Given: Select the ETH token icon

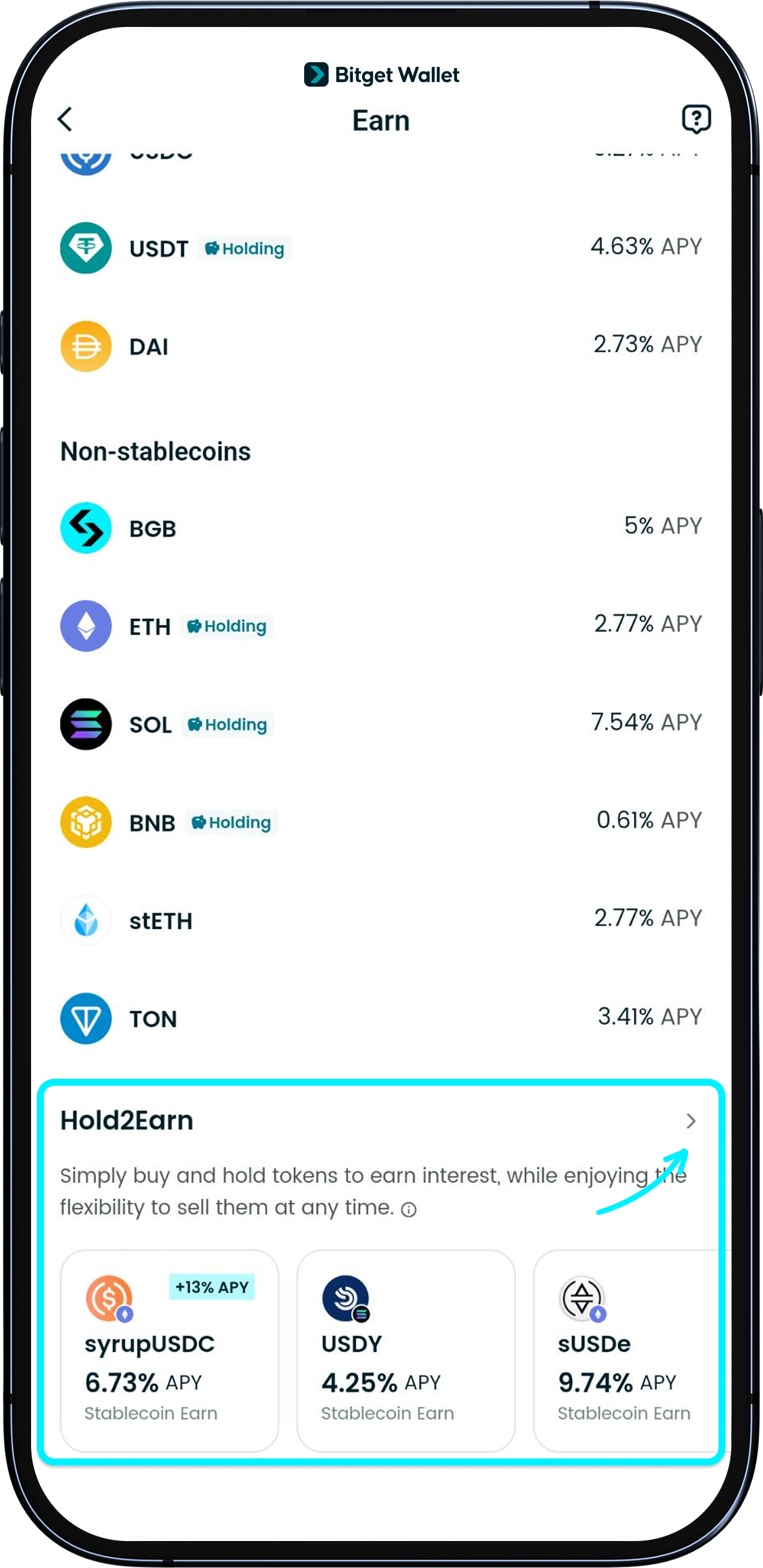Looking at the screenshot, I should tap(86, 627).
